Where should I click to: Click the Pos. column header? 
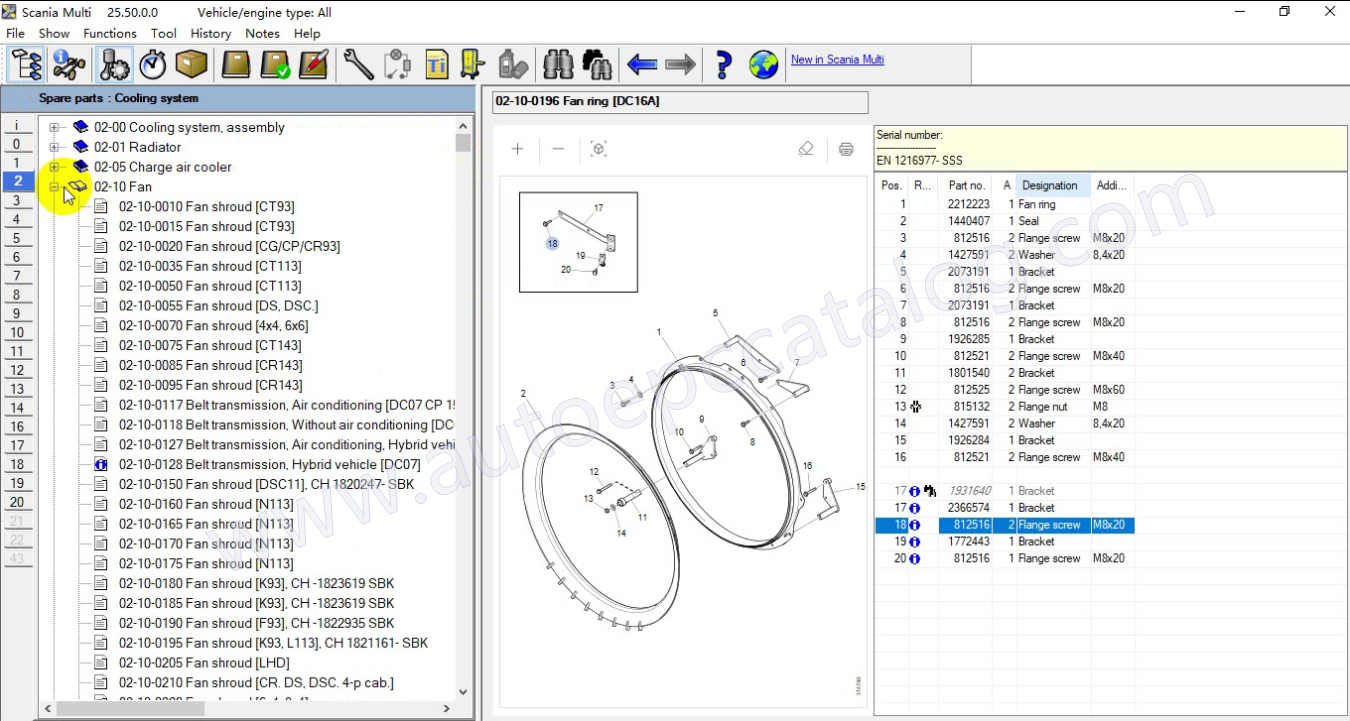(892, 185)
